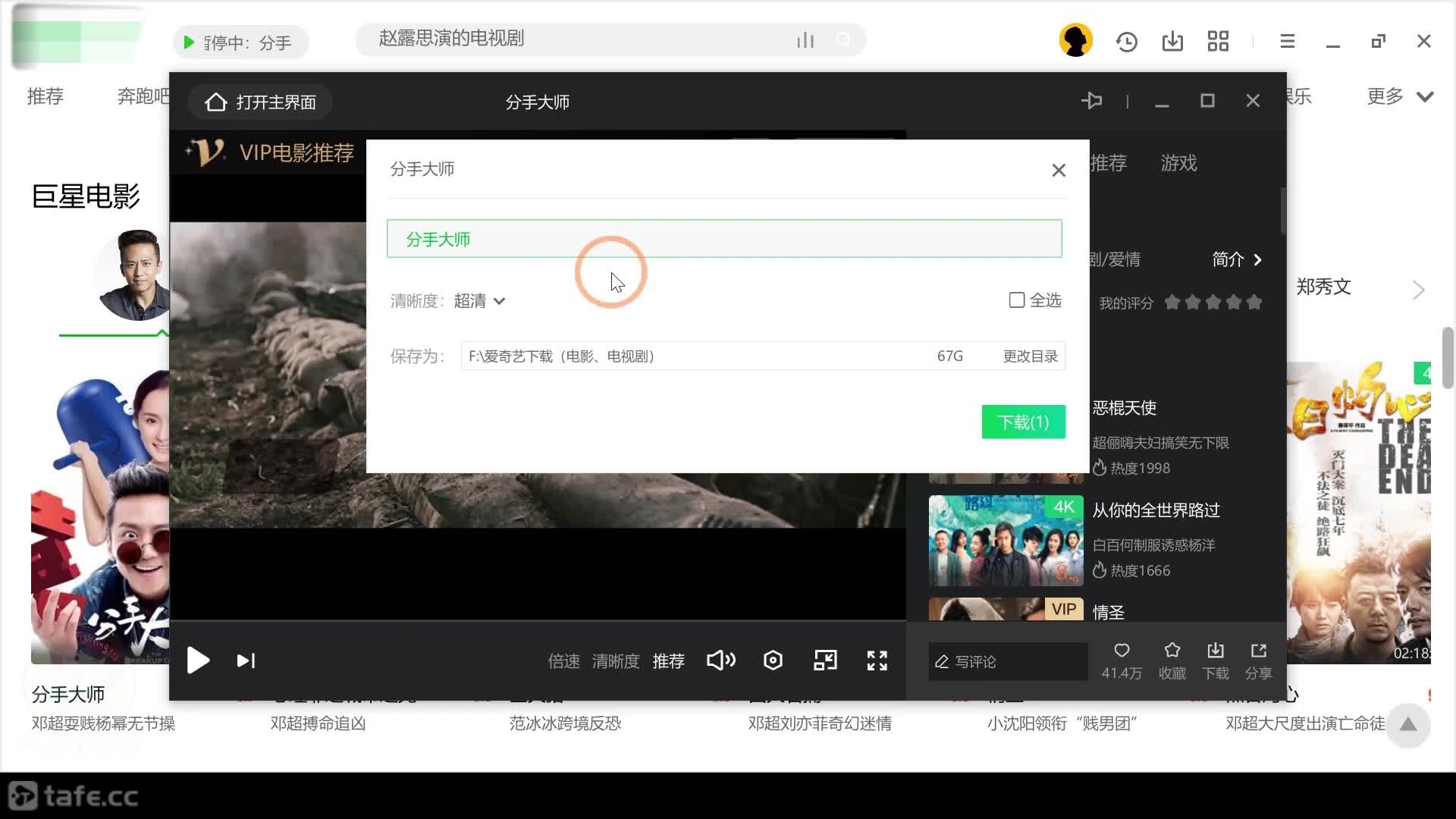Click VIP电影推荐 banner
1456x819 pixels.
[x=270, y=152]
